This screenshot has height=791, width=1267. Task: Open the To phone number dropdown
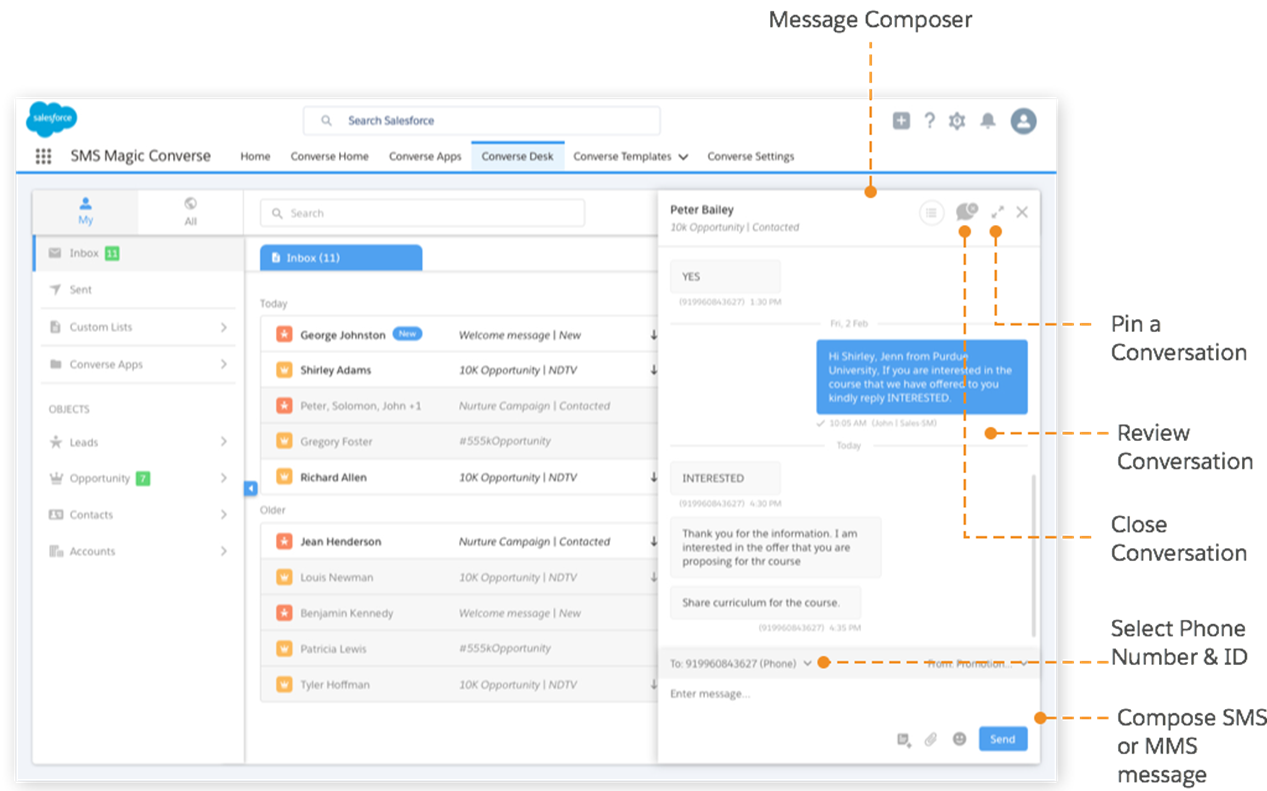pos(807,663)
